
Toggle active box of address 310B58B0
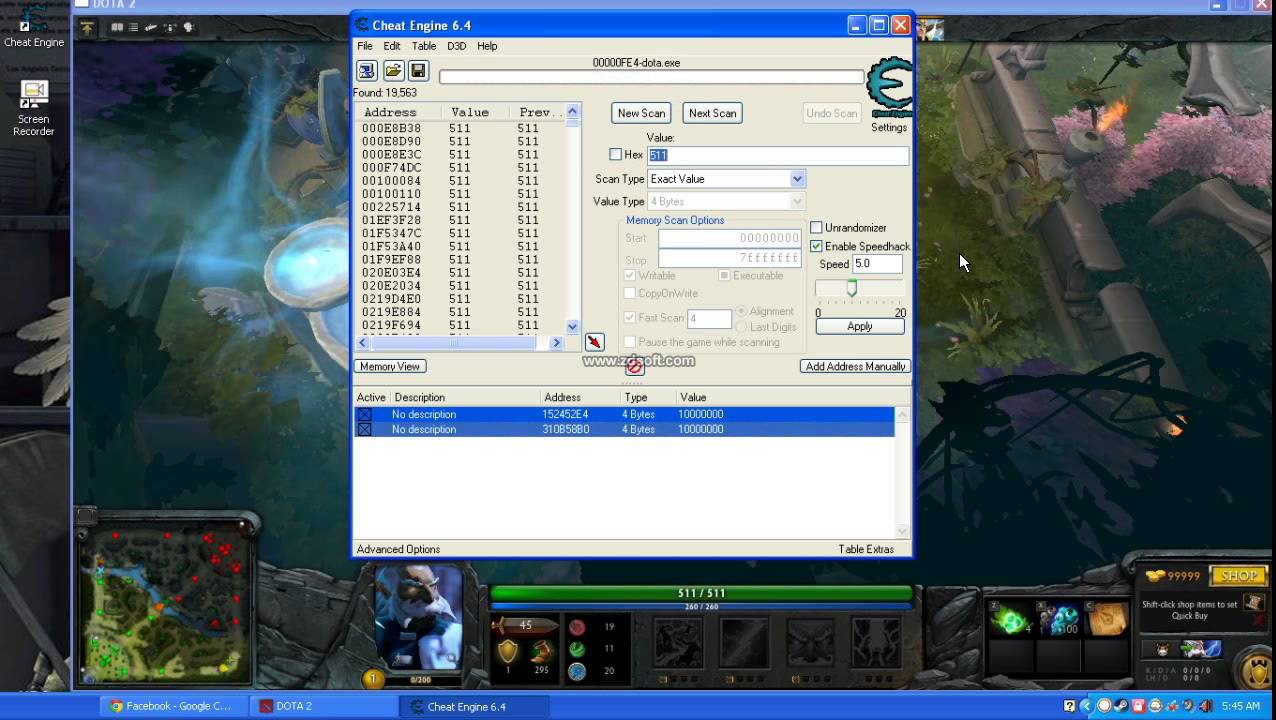364,429
